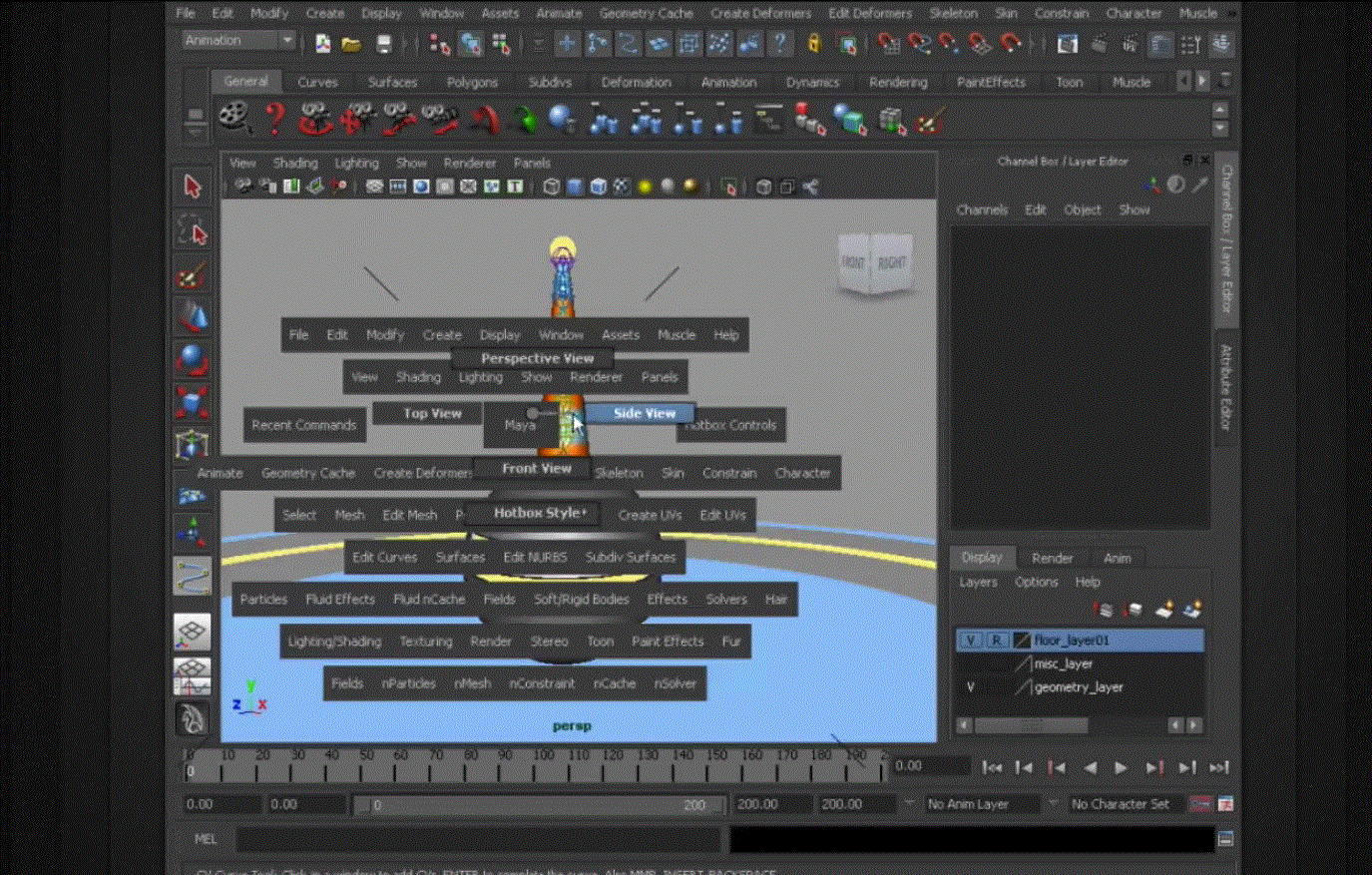
Task: Switch to the Anim layer tab
Action: pos(1117,559)
